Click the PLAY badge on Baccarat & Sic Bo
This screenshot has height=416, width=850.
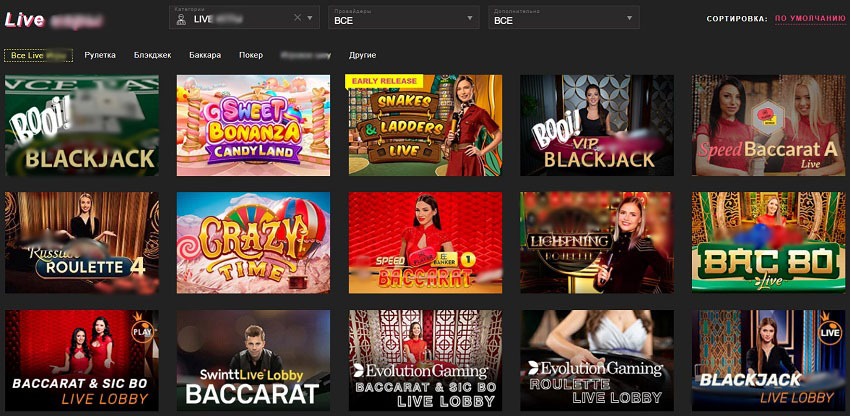(x=142, y=330)
